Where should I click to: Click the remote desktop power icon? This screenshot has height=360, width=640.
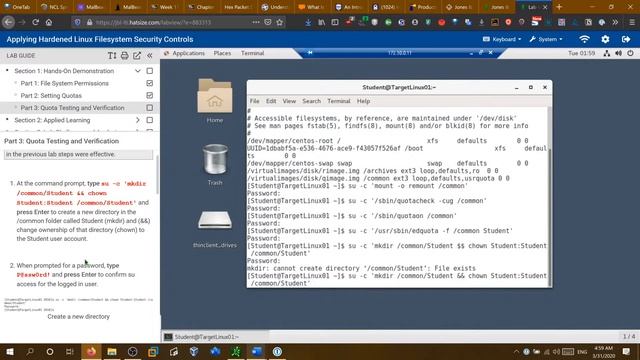(631, 53)
